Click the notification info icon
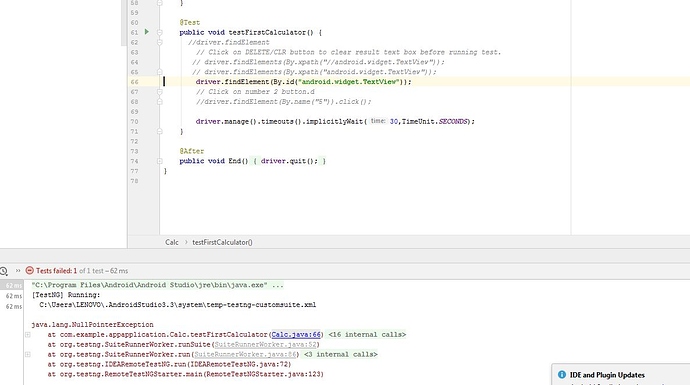 [x=562, y=374]
